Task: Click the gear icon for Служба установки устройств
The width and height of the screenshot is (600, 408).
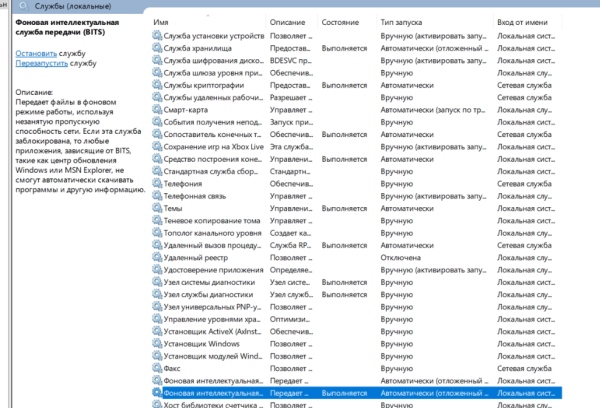Action: tap(157, 36)
